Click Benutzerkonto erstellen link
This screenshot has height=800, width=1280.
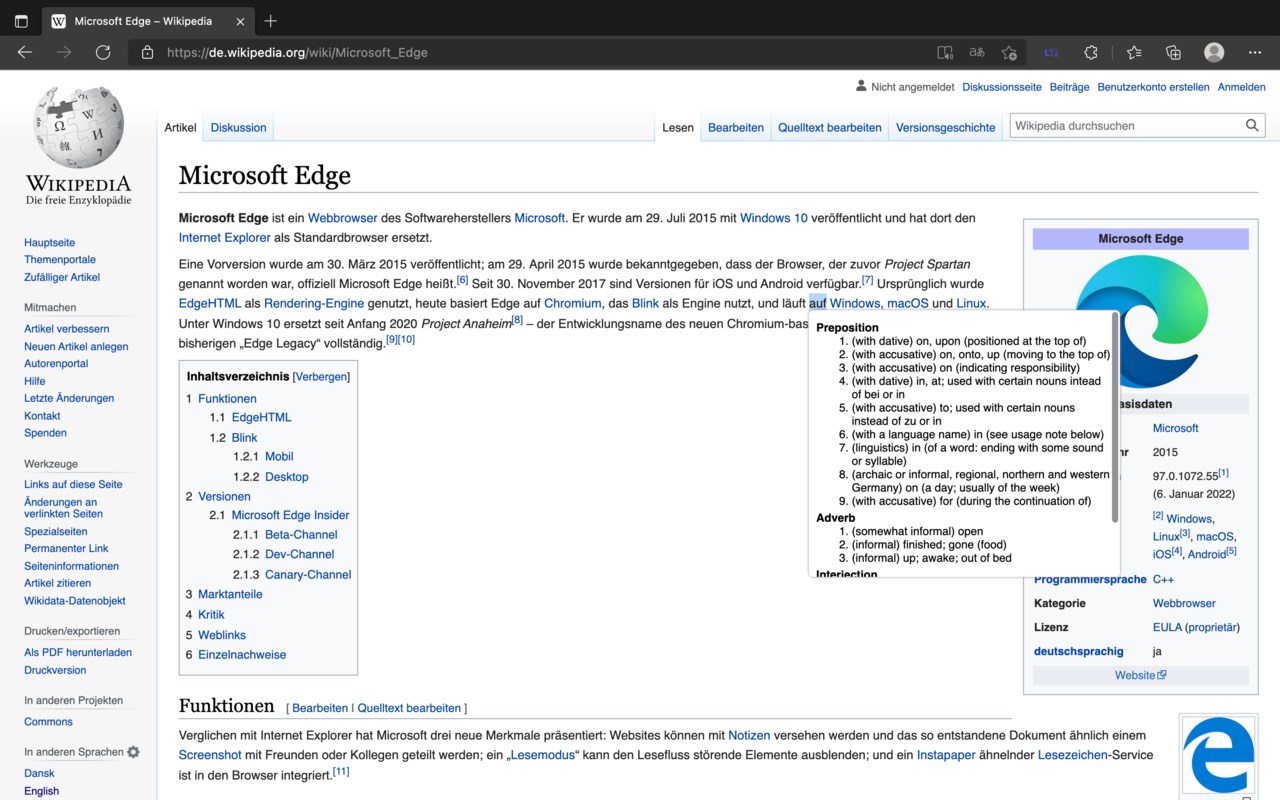(1153, 87)
